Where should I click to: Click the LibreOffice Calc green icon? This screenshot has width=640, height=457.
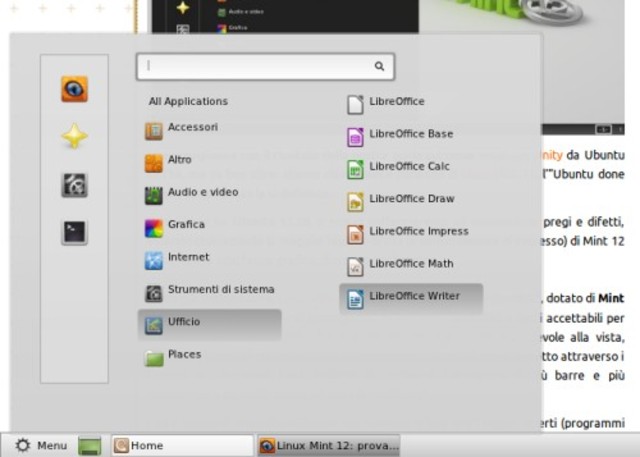pos(355,169)
